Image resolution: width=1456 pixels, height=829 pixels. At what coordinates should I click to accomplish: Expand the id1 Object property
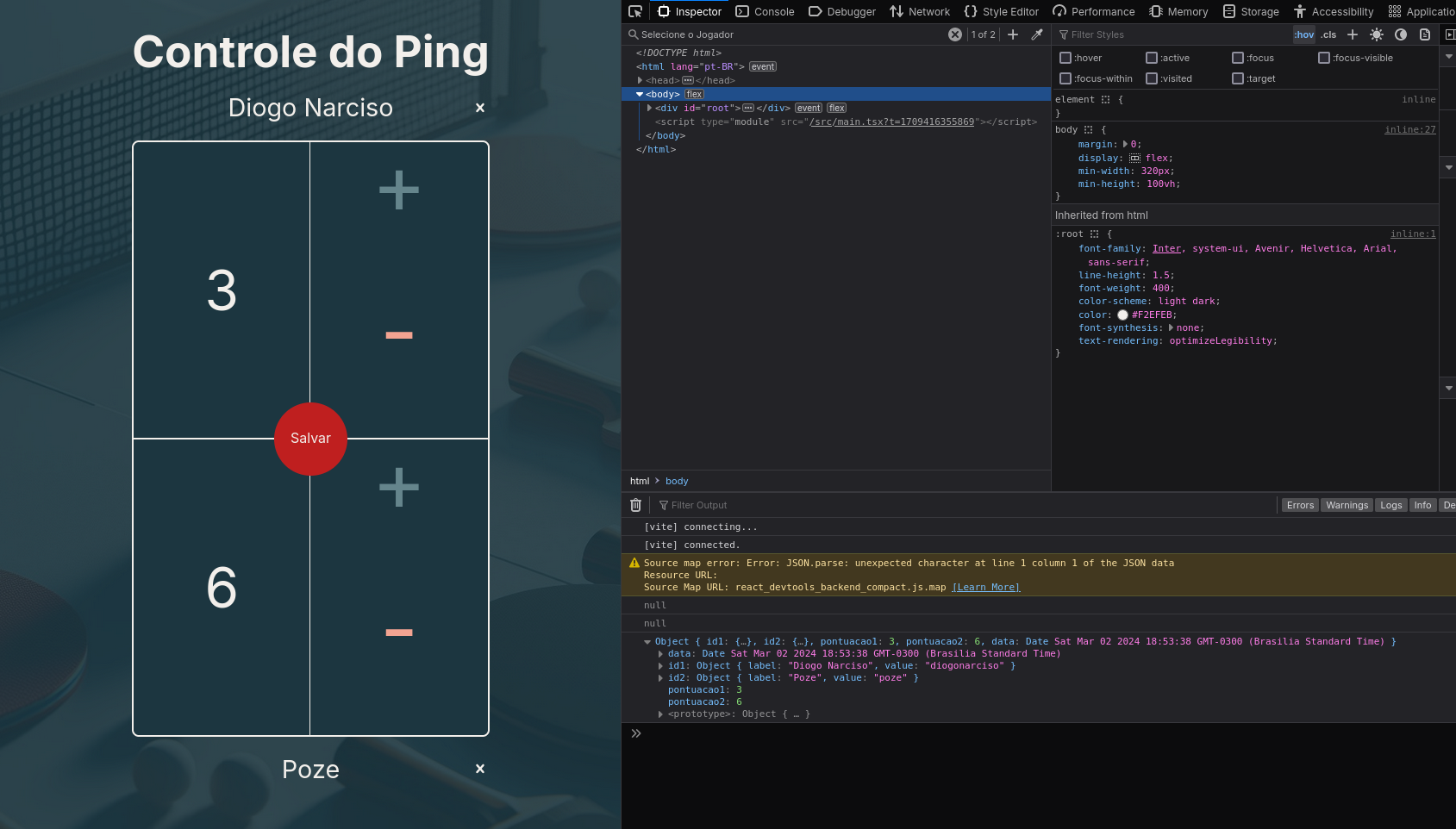(x=661, y=666)
